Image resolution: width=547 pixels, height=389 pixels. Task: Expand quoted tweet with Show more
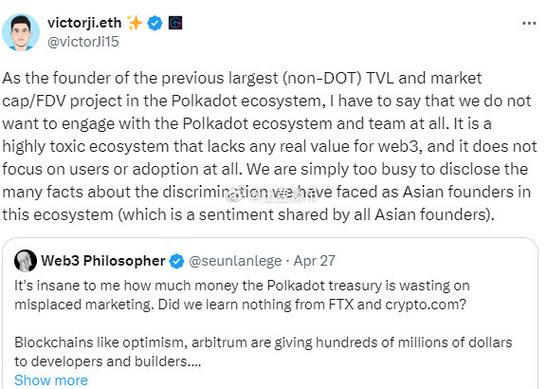[x=51, y=380]
